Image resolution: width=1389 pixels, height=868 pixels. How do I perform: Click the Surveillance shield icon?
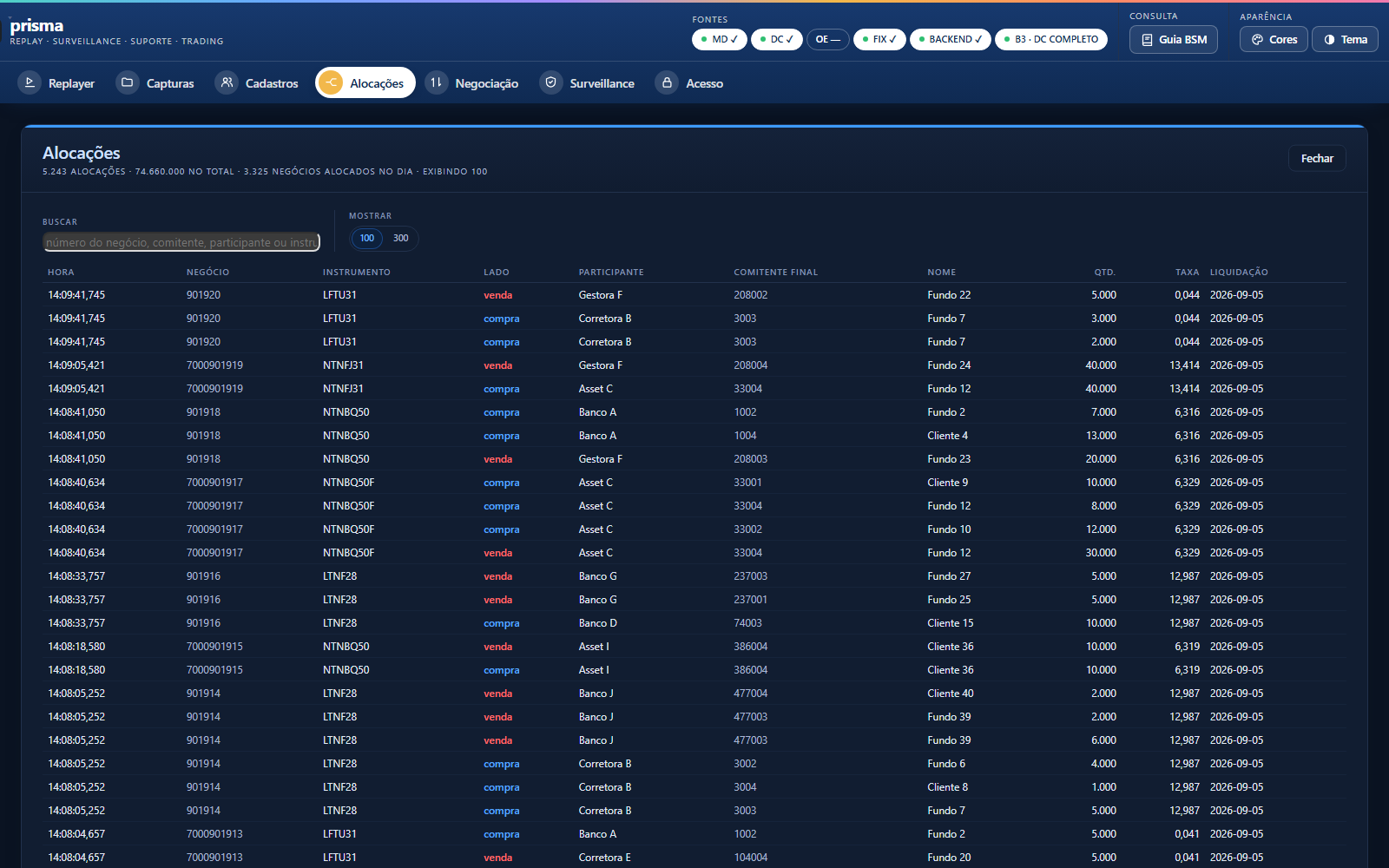tap(551, 82)
